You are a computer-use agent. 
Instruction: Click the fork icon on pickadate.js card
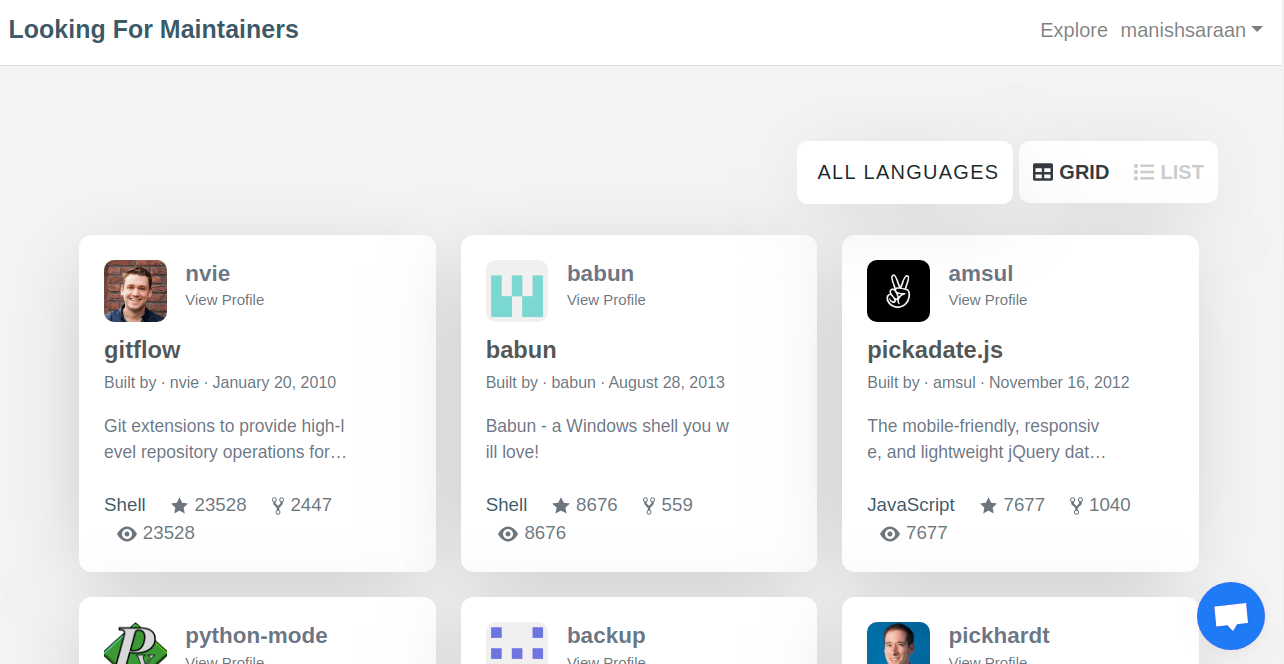tap(1077, 506)
